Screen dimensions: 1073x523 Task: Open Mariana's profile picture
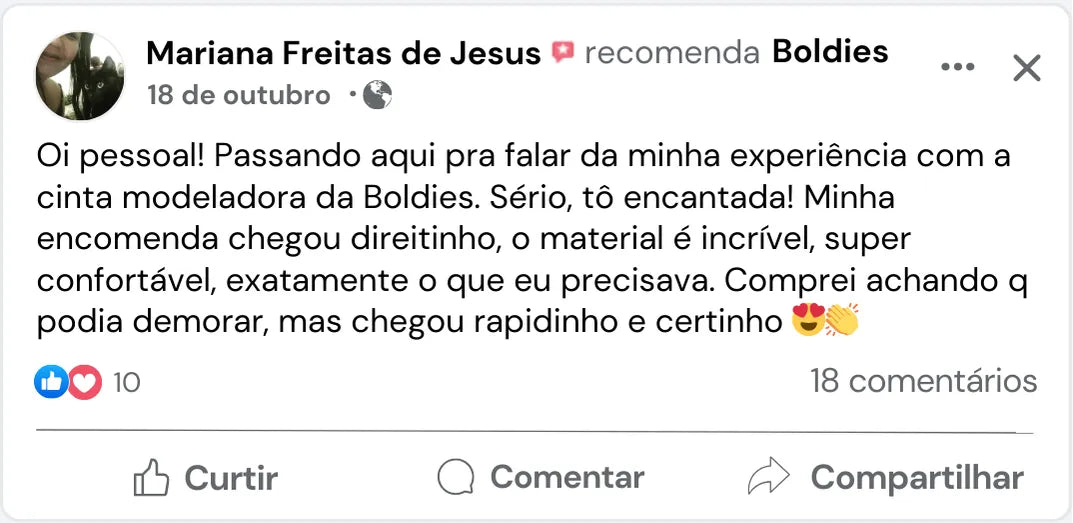[80, 75]
